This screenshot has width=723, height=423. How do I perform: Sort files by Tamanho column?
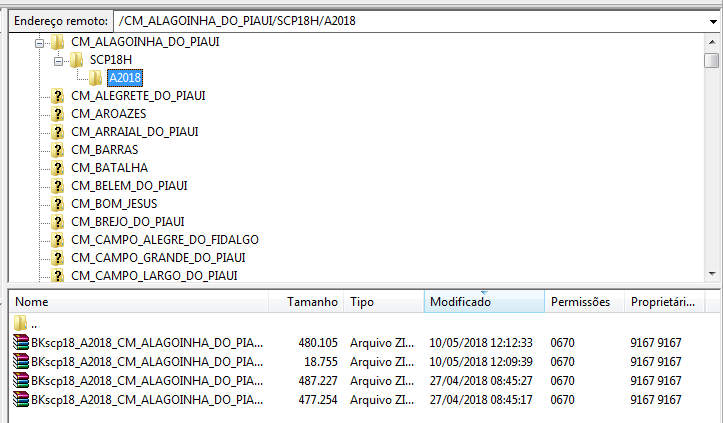click(306, 302)
